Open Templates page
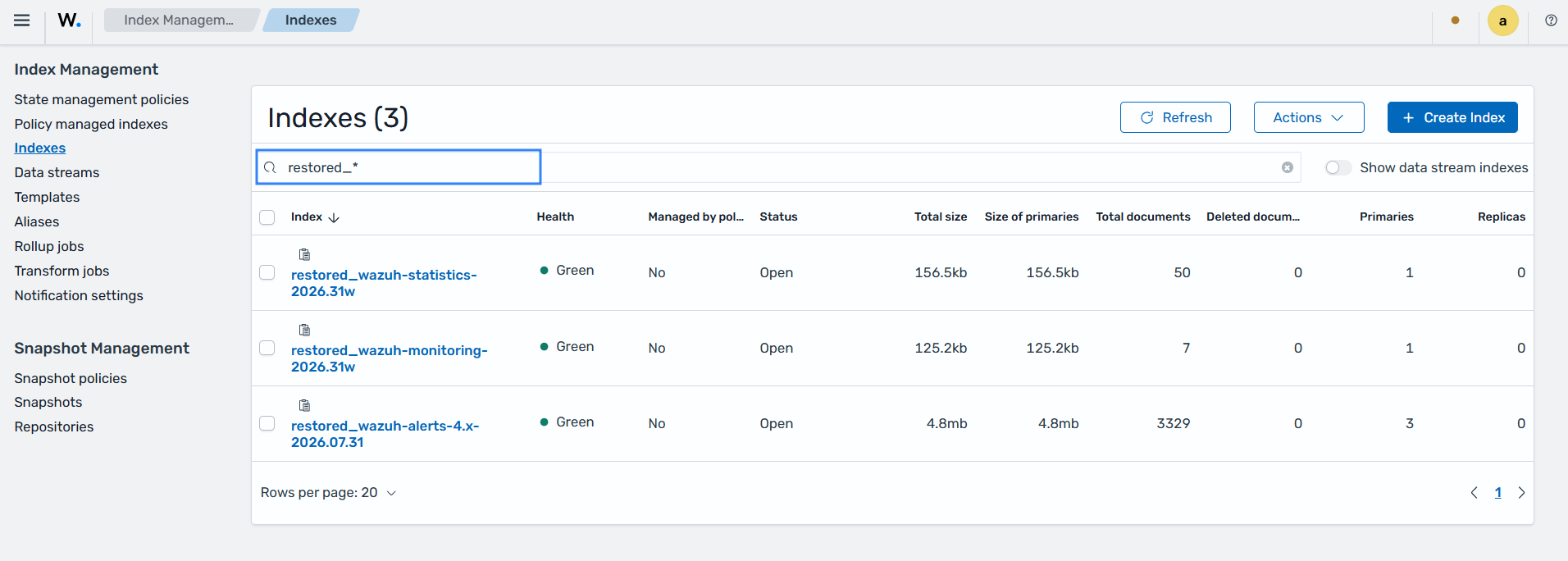Screen dimensions: 1568x561 tap(47, 197)
